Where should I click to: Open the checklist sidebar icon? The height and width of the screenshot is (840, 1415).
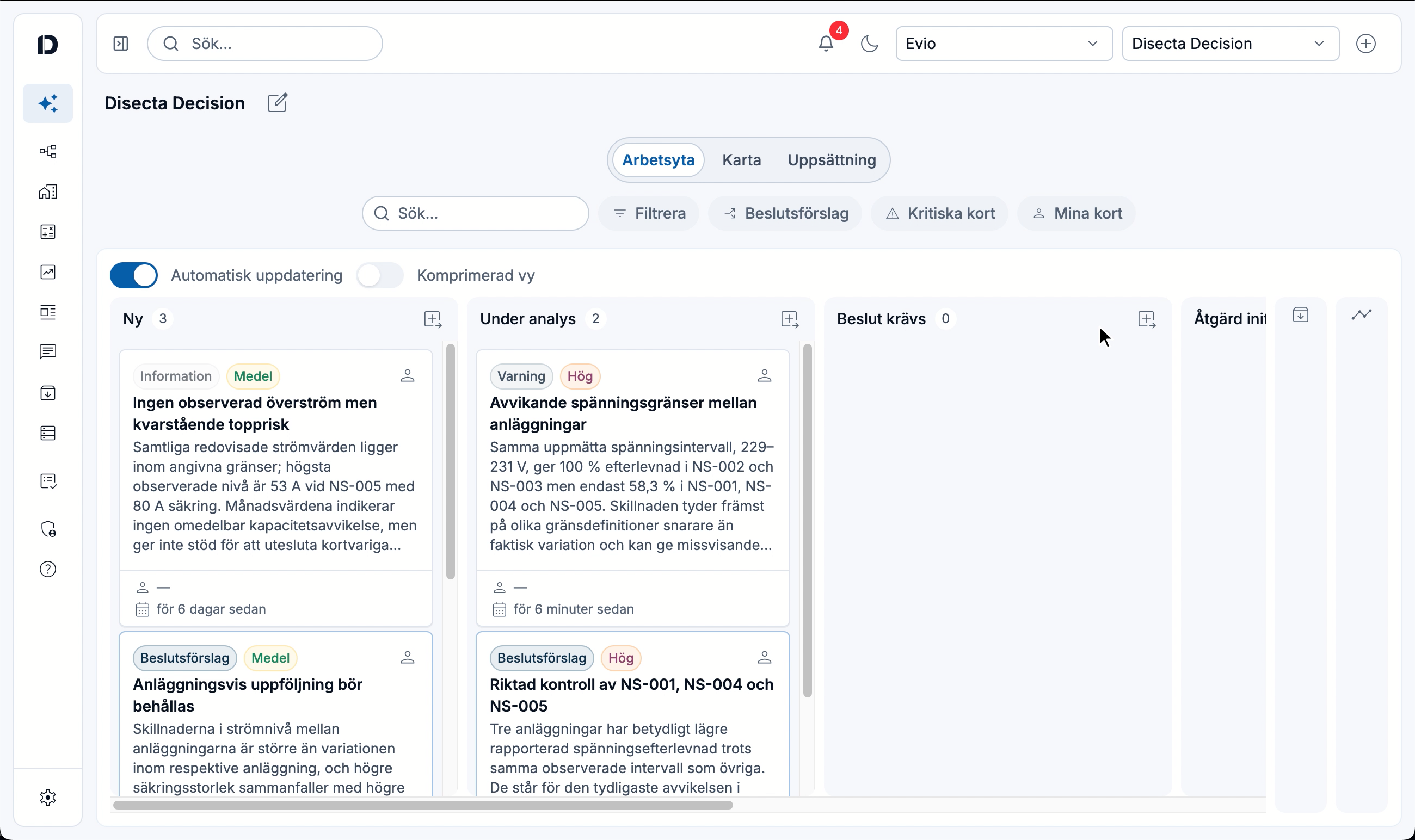click(x=48, y=481)
